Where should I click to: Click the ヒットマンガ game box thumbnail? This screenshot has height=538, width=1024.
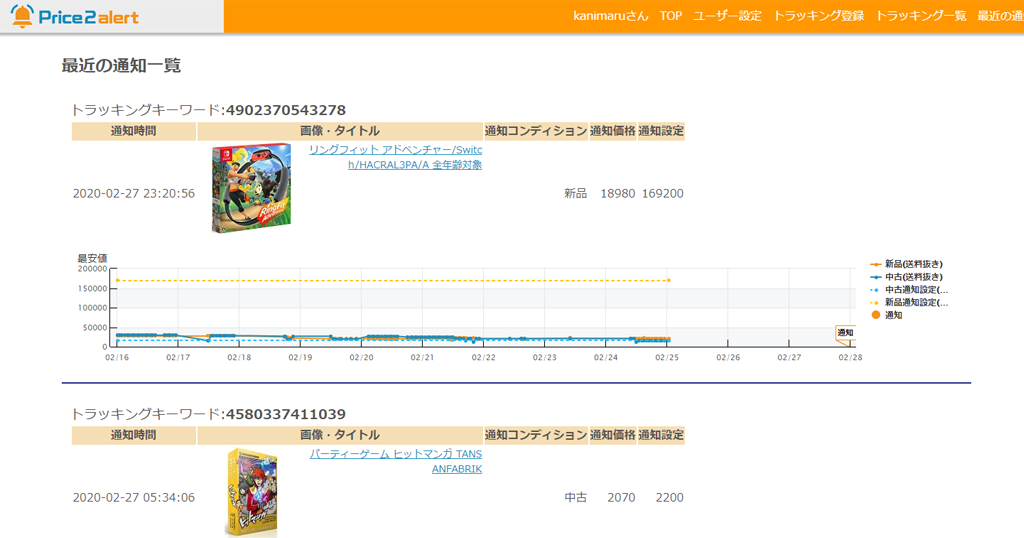(x=251, y=492)
